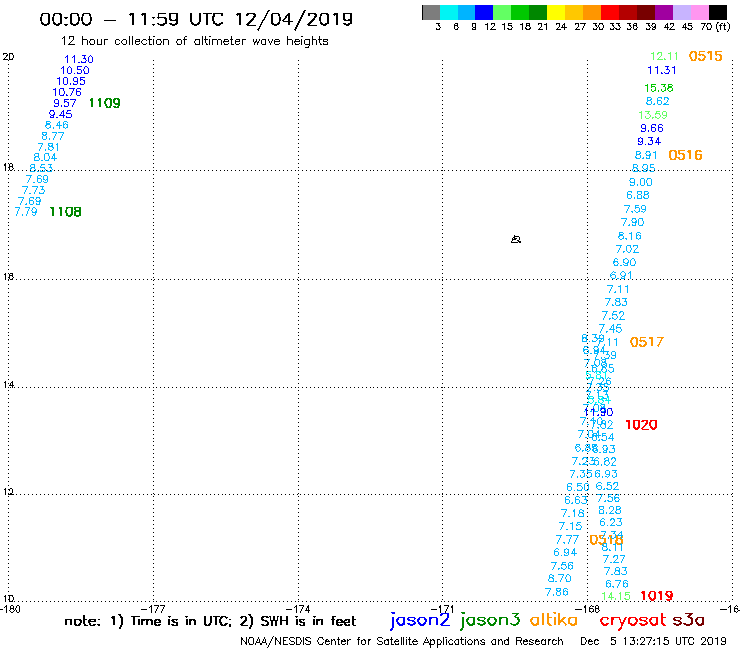
Task: Click the -174 longitude axis label
Action: coord(299,609)
